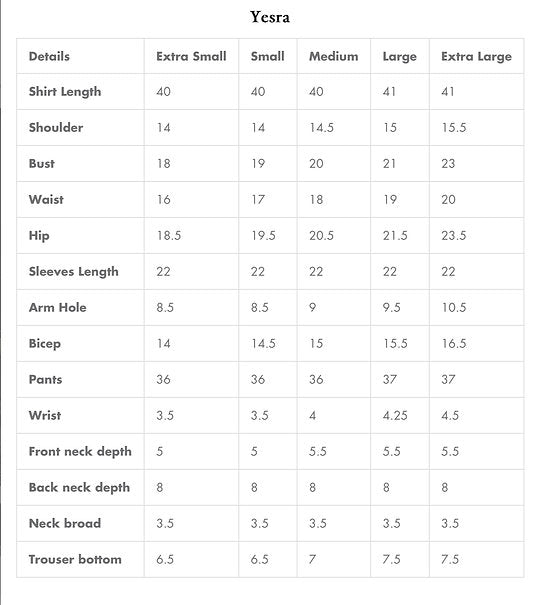The width and height of the screenshot is (539, 605).
Task: Select the Front neck depth row label
Action: coord(80,452)
